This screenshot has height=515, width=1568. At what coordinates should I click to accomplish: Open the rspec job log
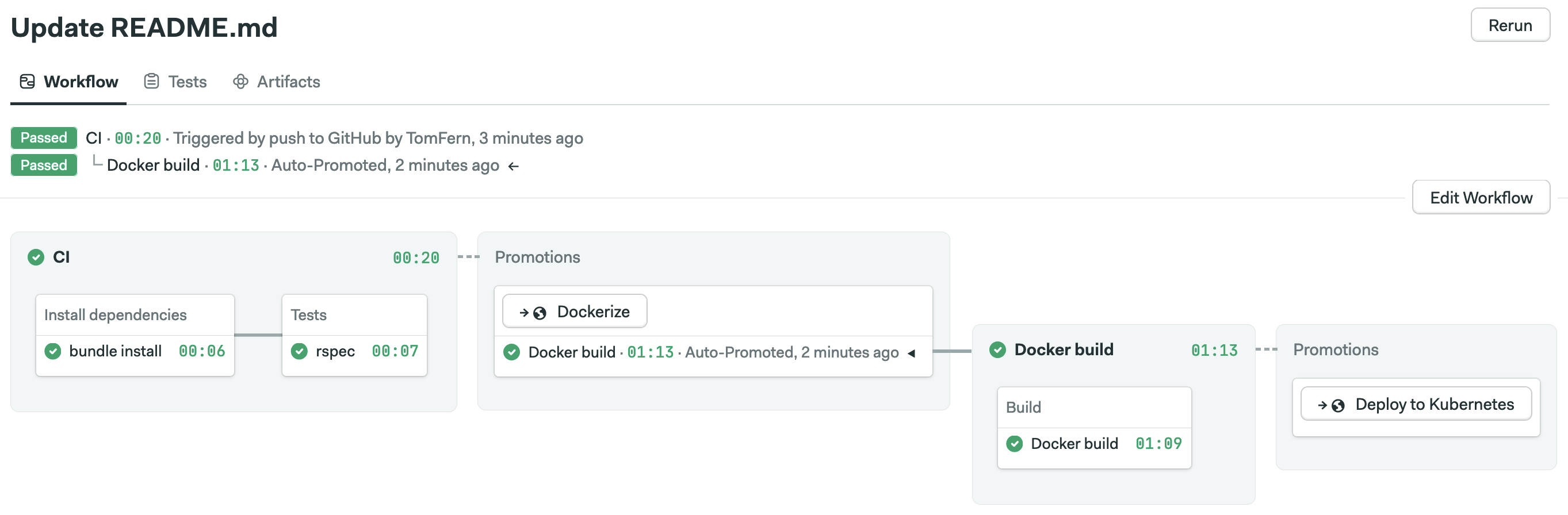coord(335,351)
